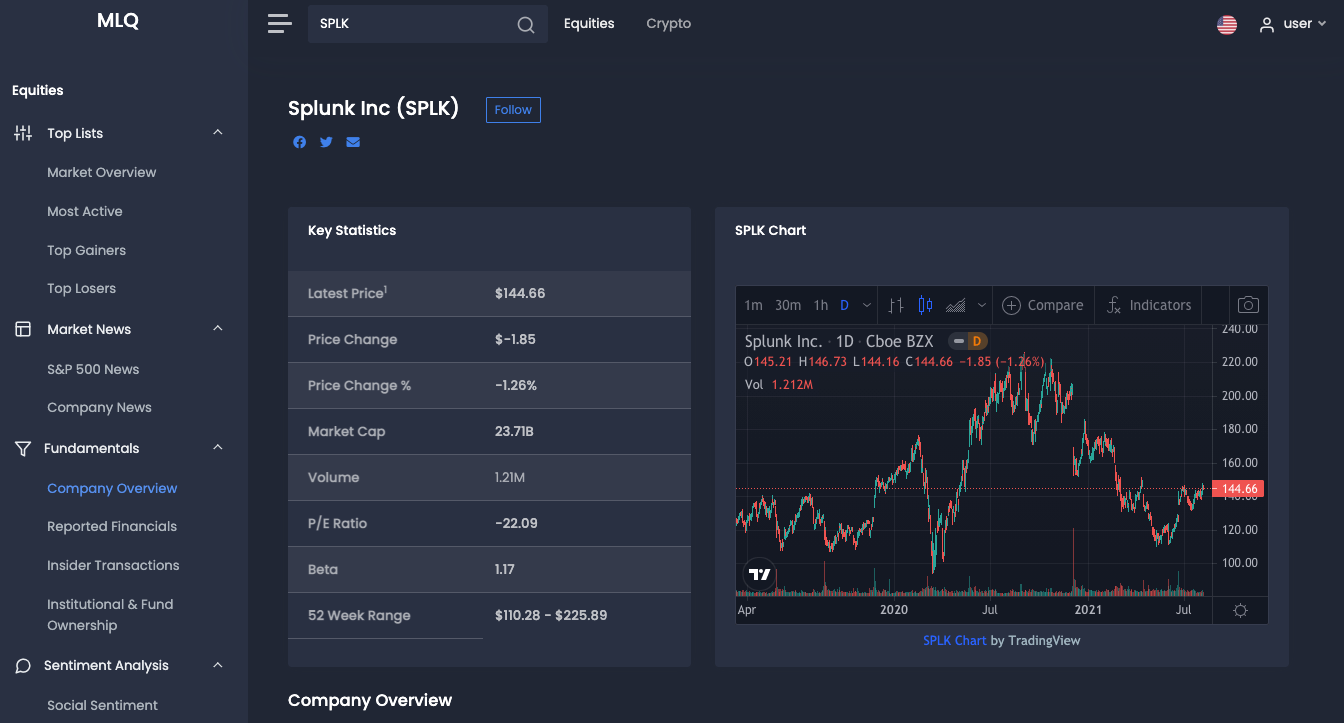Image resolution: width=1344 pixels, height=723 pixels.
Task: Click the Latest Price value $144.66
Action: pos(520,294)
